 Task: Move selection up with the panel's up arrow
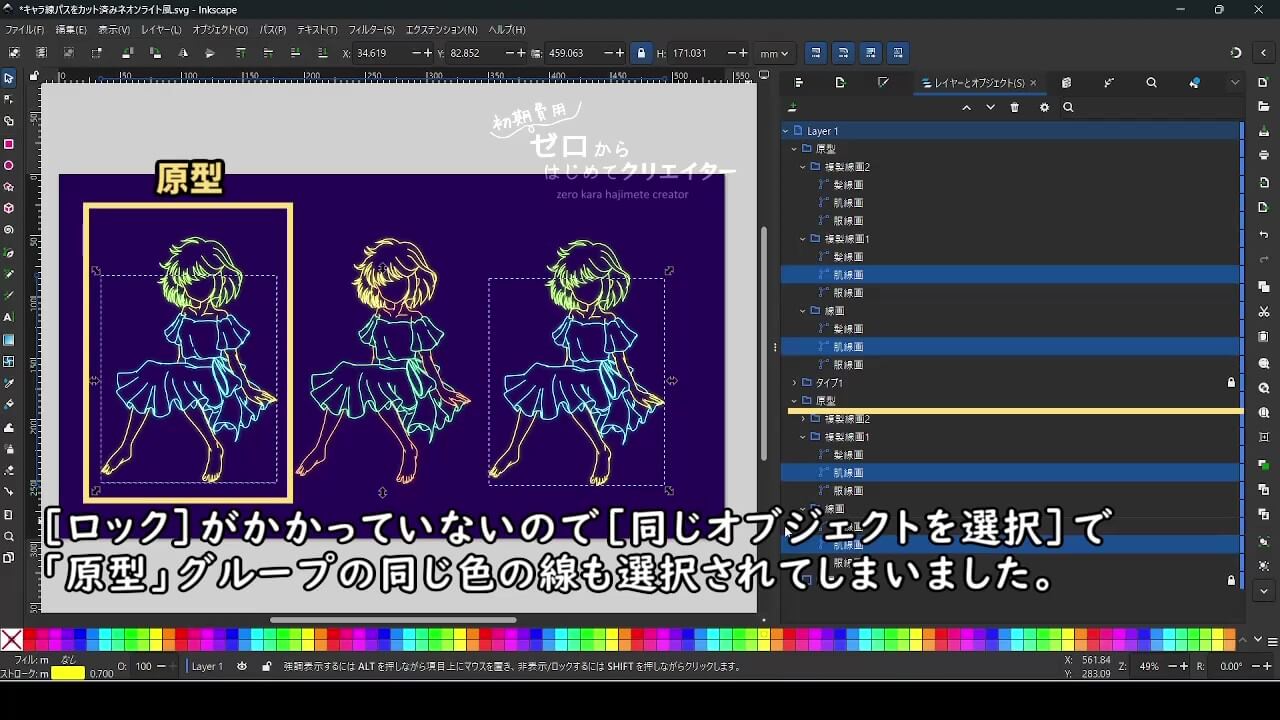[967, 107]
